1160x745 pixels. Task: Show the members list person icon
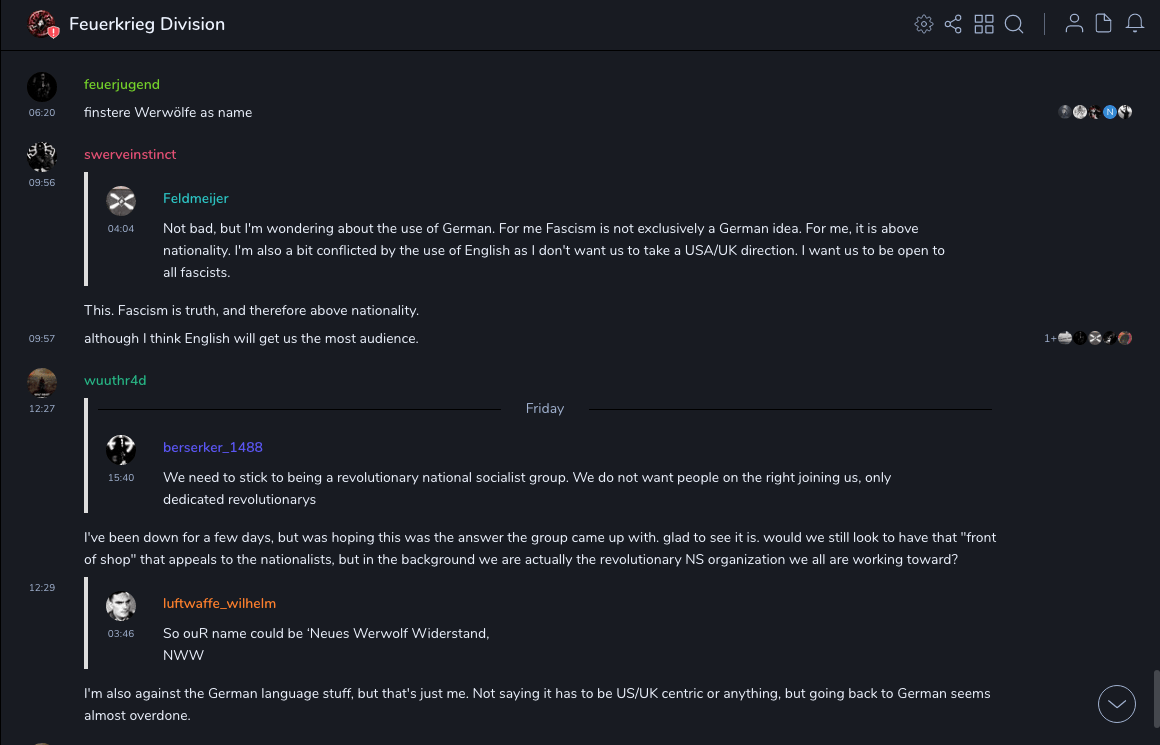click(x=1074, y=24)
